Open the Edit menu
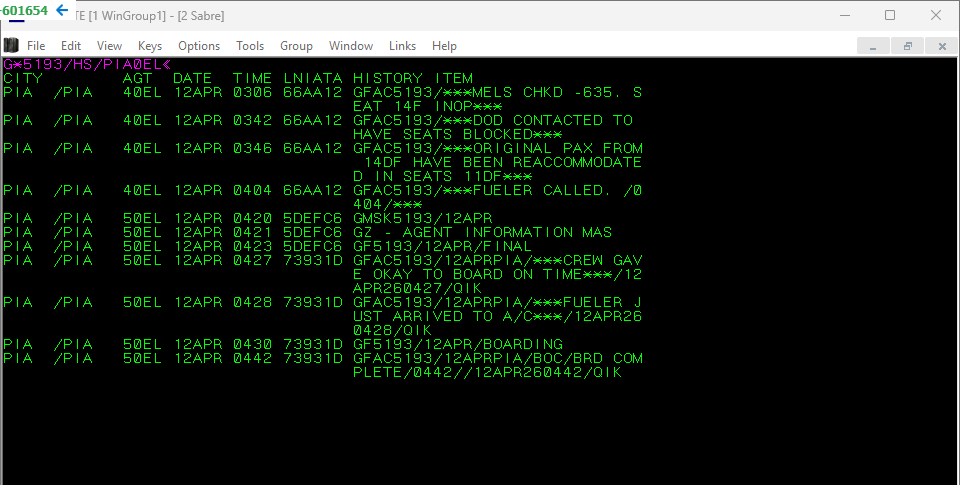This screenshot has width=960, height=485. pos(71,46)
